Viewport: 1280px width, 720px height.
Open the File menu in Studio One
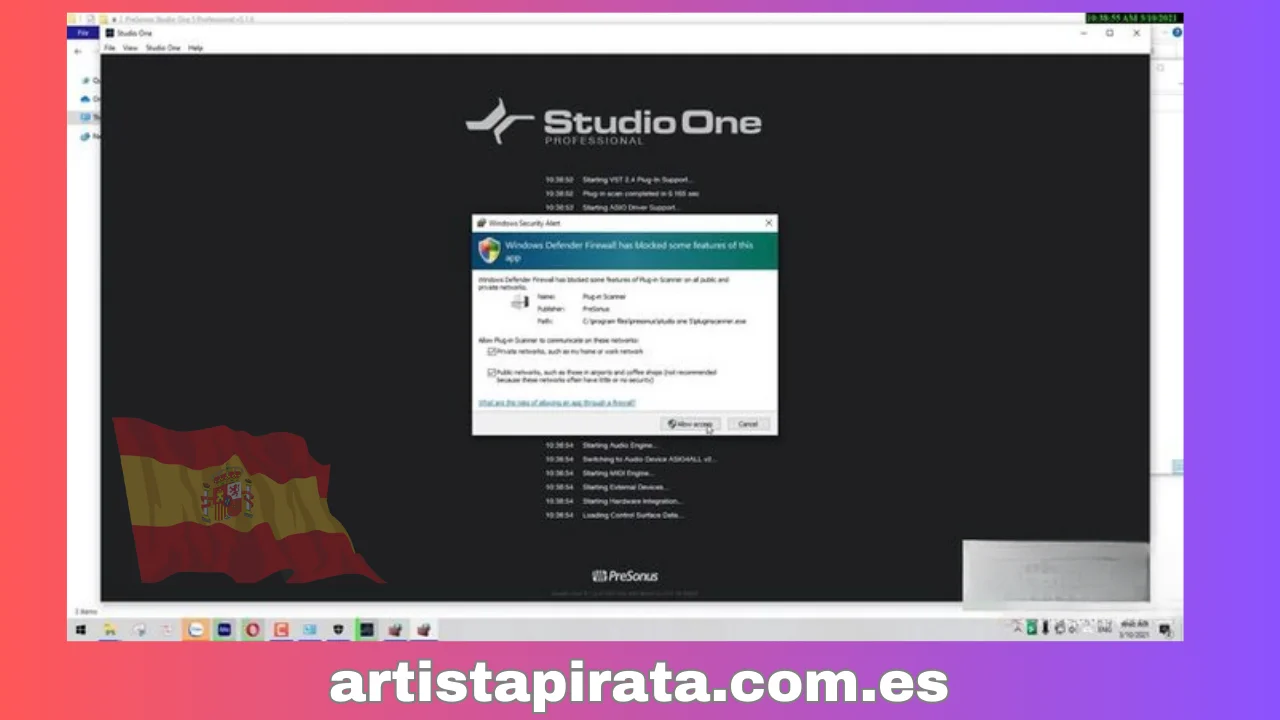coord(110,48)
